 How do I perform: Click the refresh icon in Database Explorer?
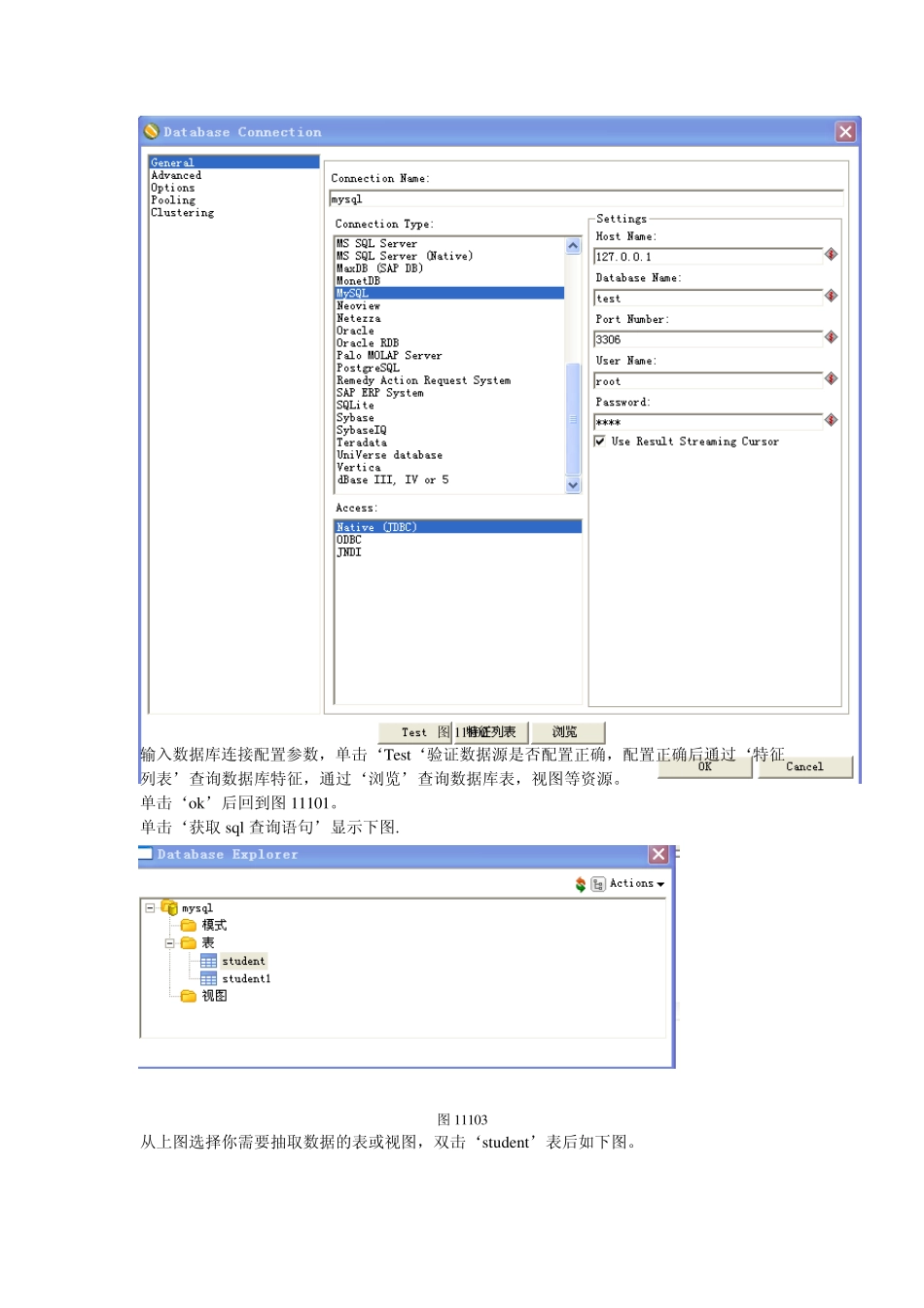[x=581, y=884]
